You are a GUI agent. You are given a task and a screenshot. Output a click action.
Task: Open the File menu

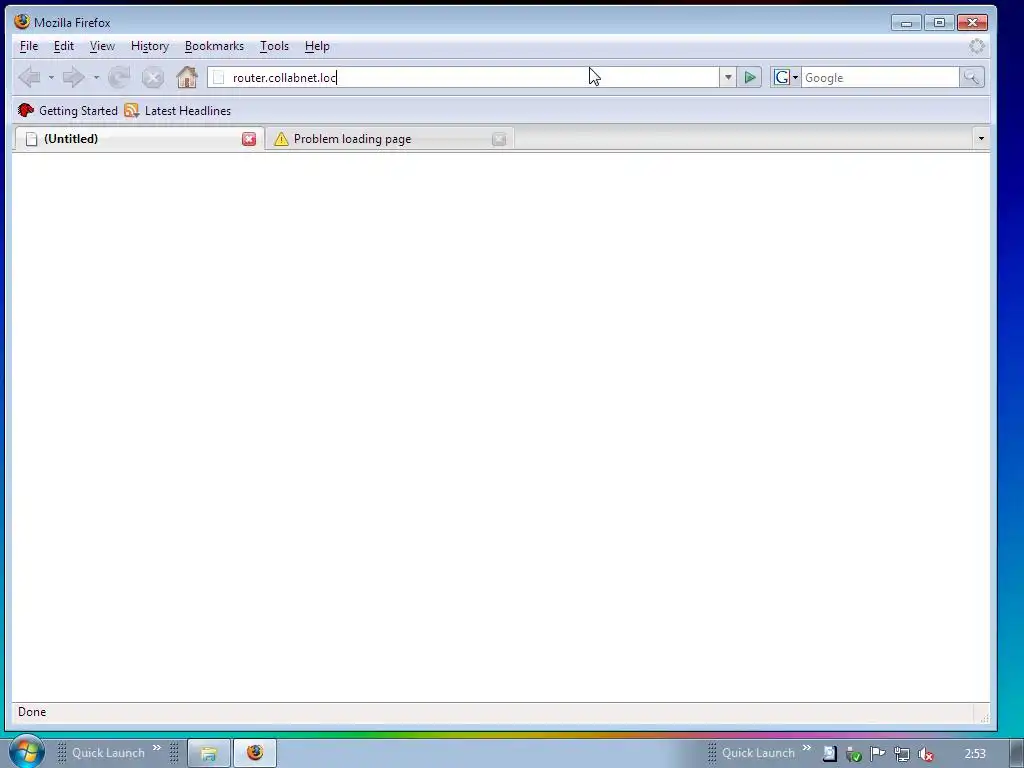click(x=29, y=46)
